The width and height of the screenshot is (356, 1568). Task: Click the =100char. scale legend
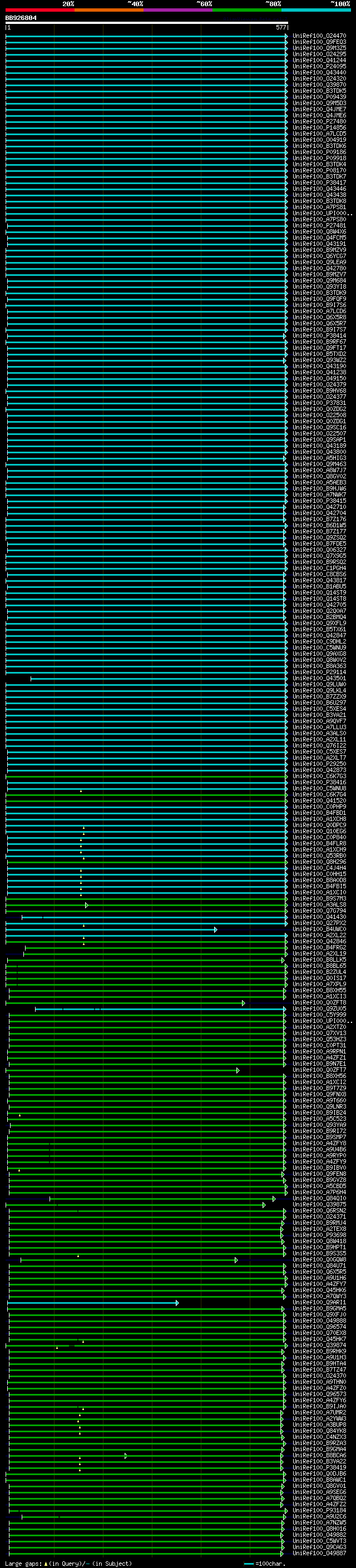click(264, 1564)
